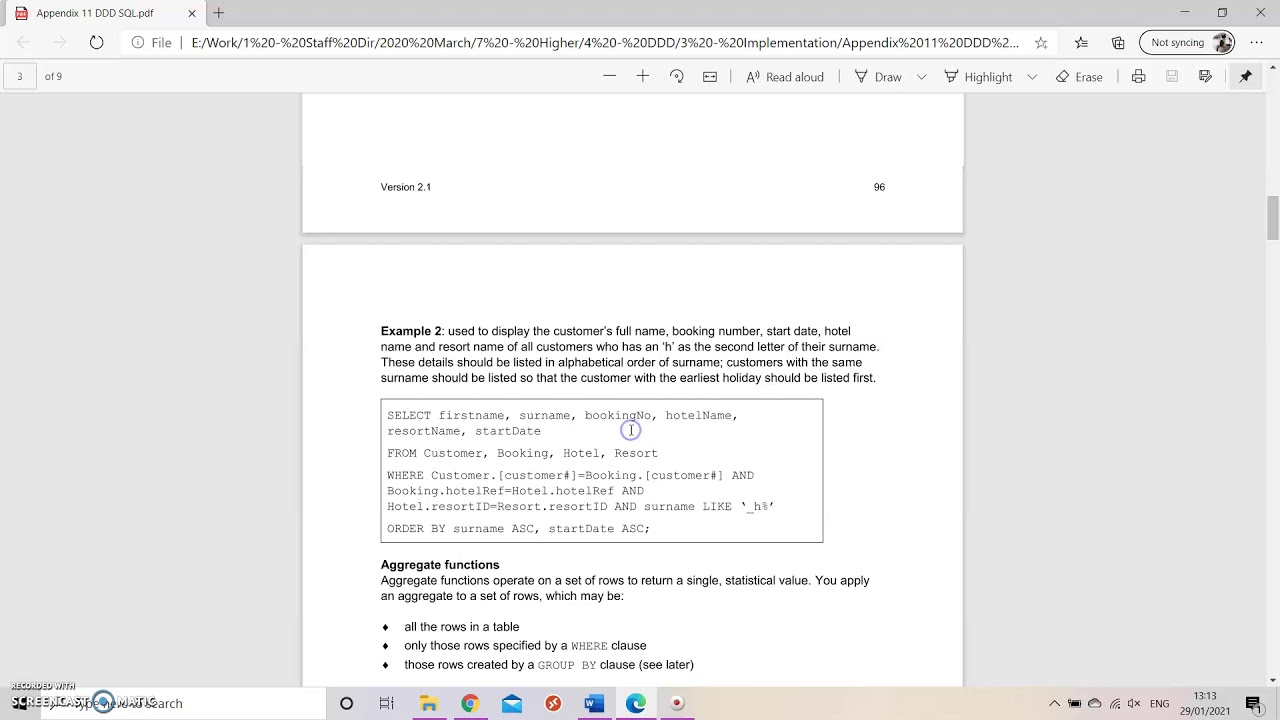Open Task View on taskbar
The height and width of the screenshot is (720, 1280).
coord(387,704)
